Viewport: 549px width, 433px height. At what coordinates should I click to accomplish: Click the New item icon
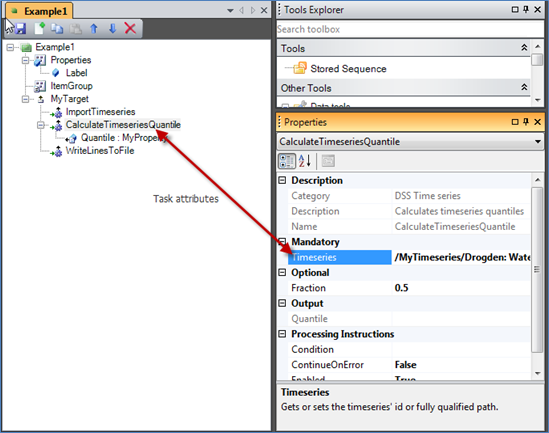pyautogui.click(x=40, y=28)
